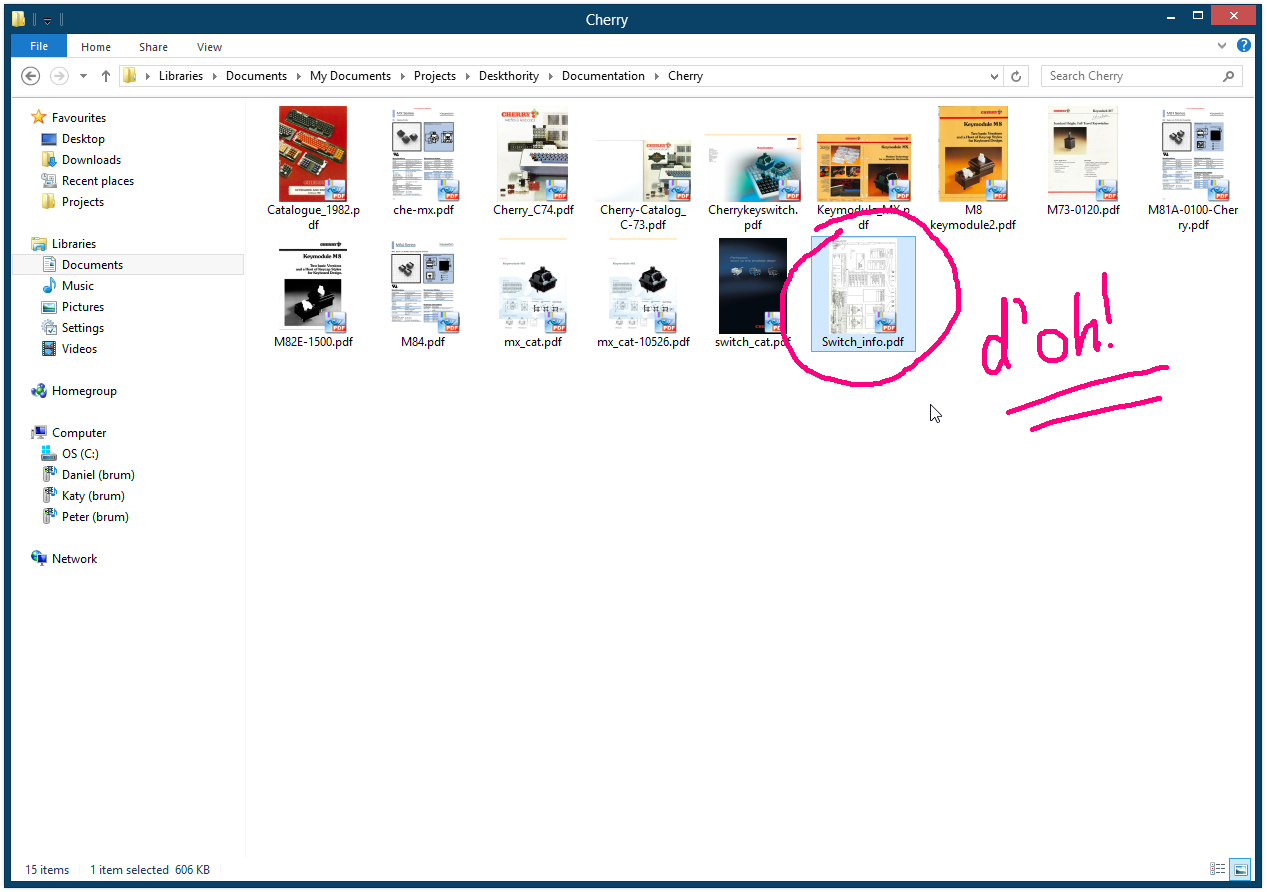1267x892 pixels.
Task: Select the Downloads folder in Favourites
Action: (91, 160)
